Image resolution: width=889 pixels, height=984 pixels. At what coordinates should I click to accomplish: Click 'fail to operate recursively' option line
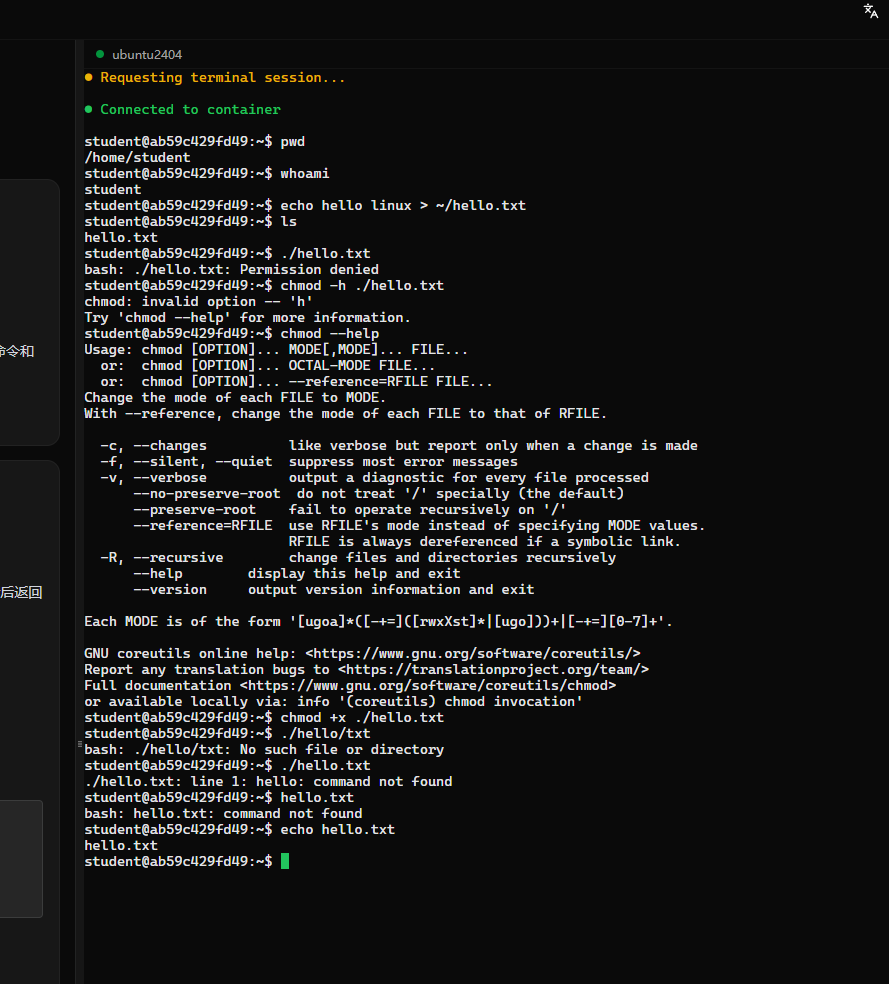pyautogui.click(x=349, y=510)
